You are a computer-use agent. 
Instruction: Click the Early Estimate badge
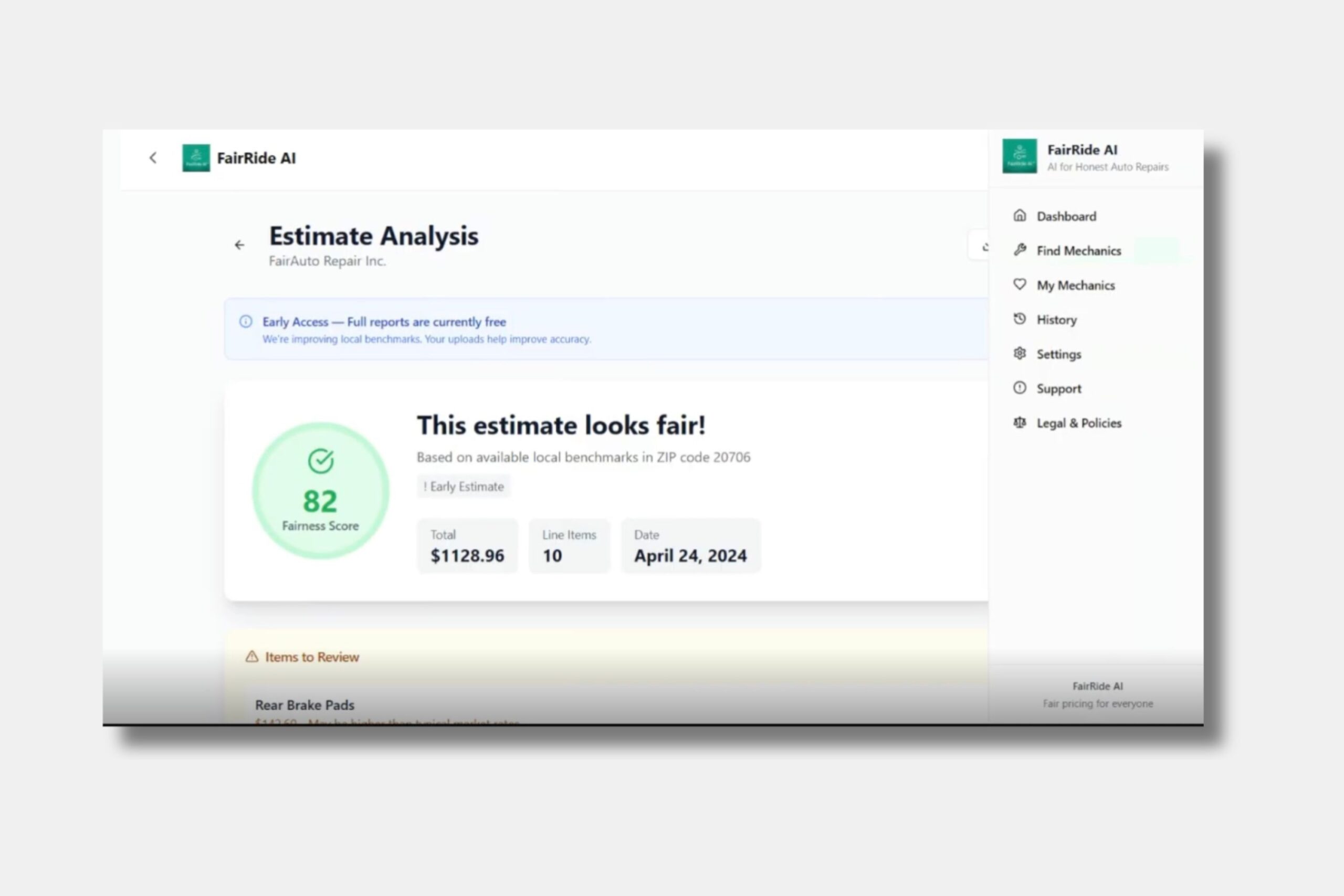point(464,486)
